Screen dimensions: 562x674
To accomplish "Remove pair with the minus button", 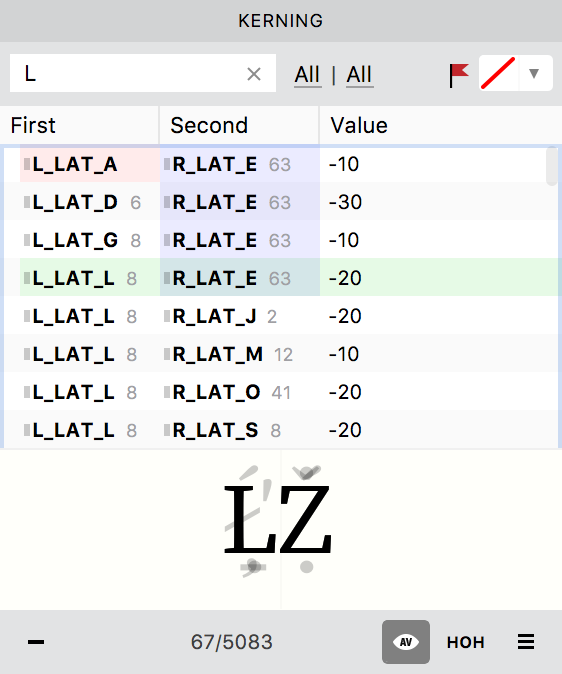I will tap(36, 642).
